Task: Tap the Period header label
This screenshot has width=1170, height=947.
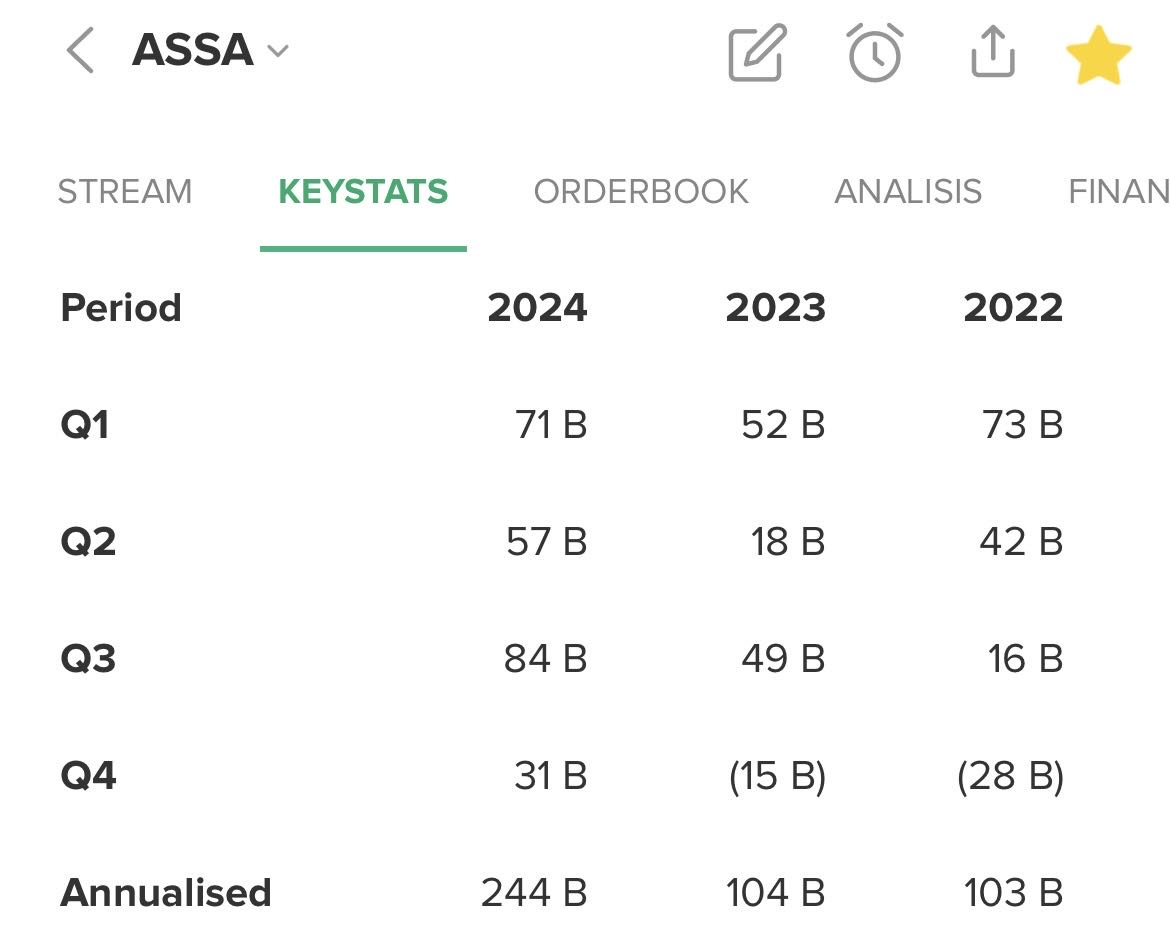Action: [x=121, y=308]
